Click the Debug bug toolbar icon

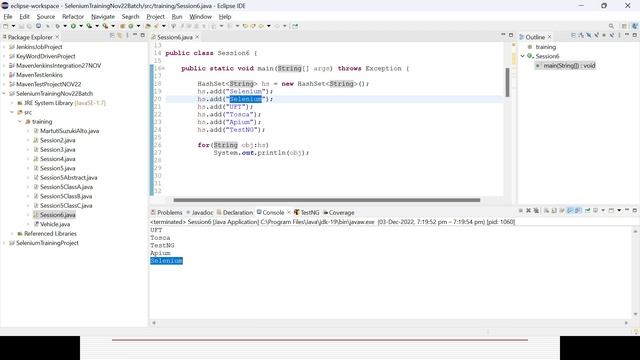click(58, 26)
